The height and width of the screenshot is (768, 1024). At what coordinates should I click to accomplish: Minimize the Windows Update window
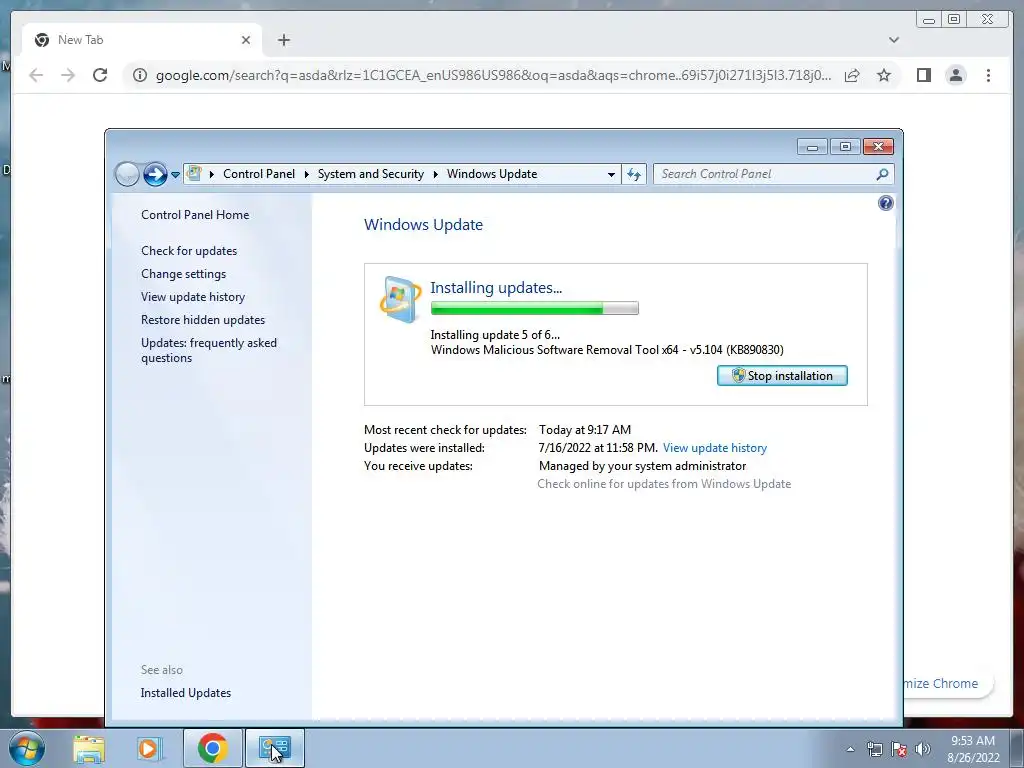tap(812, 147)
